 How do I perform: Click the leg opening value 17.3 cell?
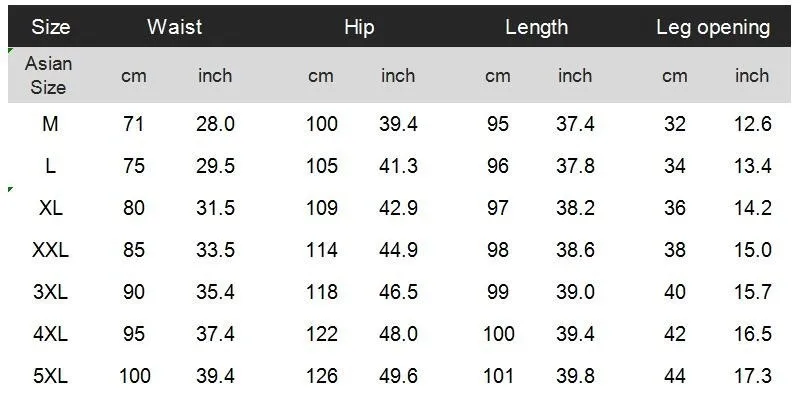pos(752,377)
